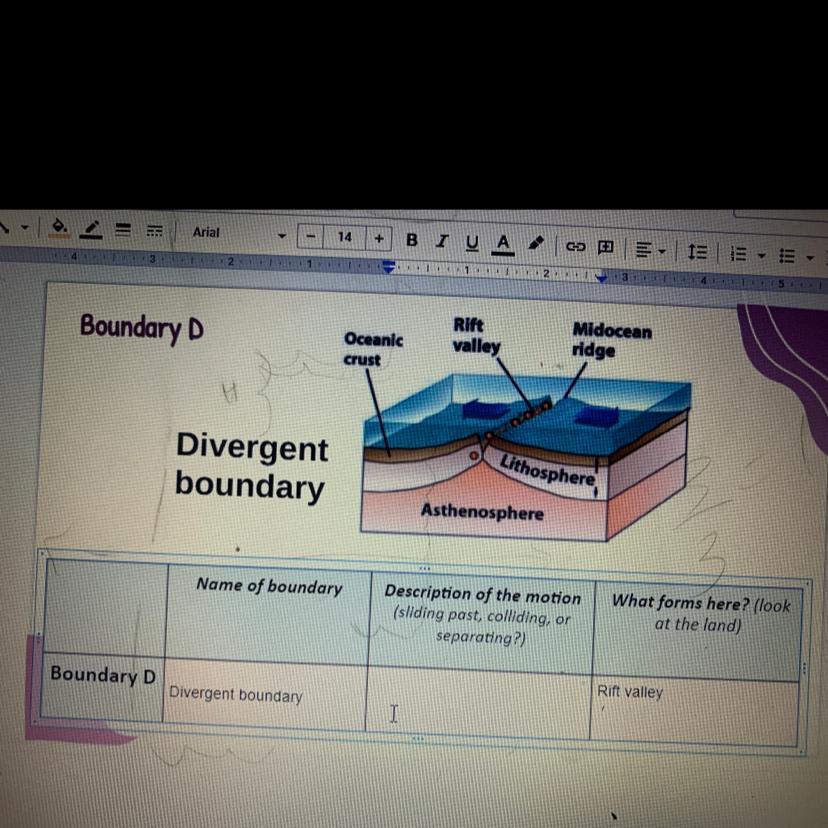Click the Description of the motion header cell

click(x=482, y=622)
